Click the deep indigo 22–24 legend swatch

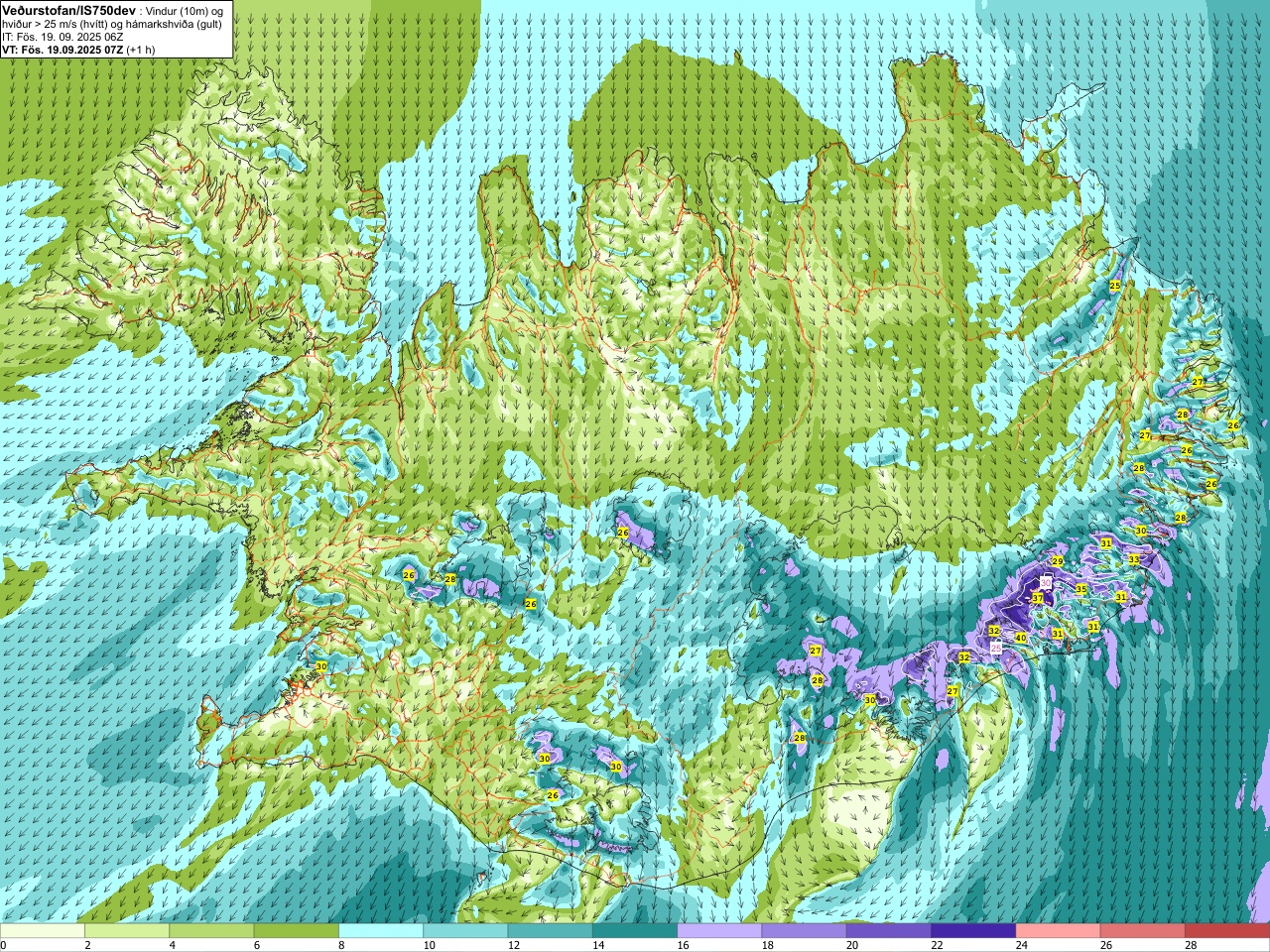[973, 931]
